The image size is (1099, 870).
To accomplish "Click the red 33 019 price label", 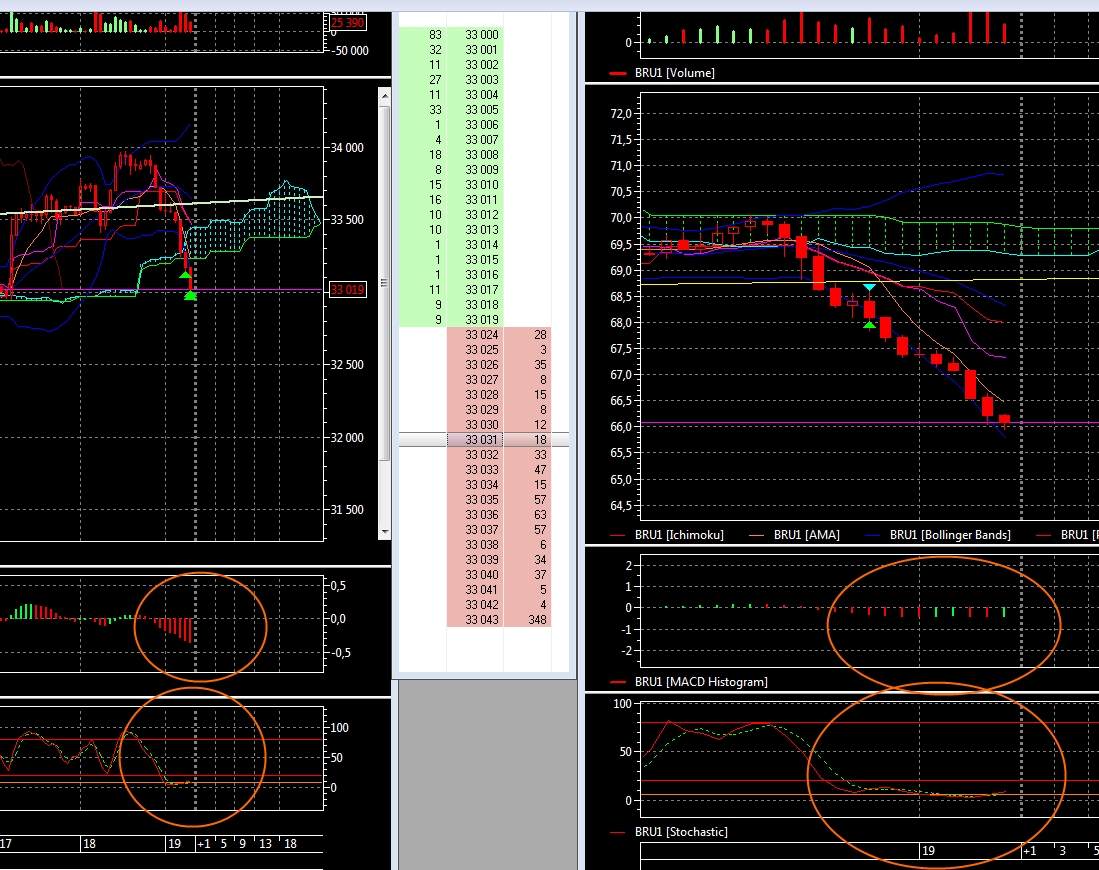I will point(346,290).
